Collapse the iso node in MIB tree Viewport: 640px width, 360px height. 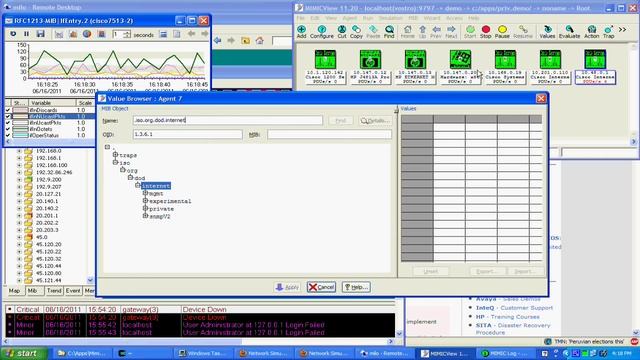[115, 162]
